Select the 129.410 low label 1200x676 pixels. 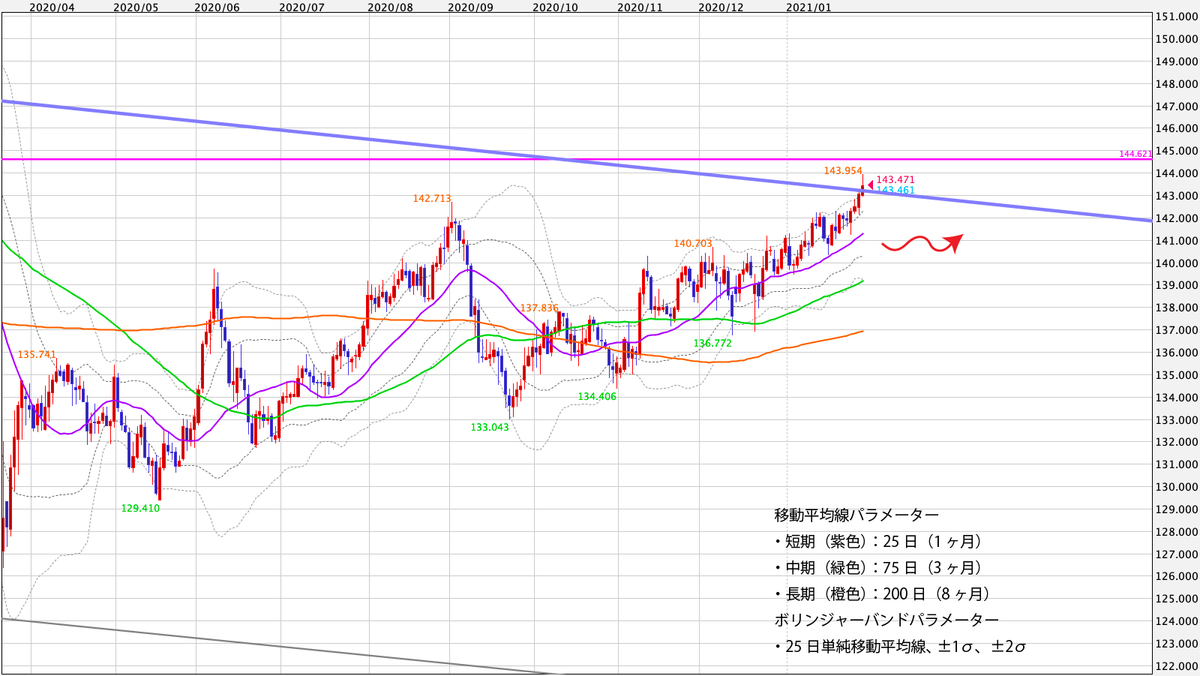[x=141, y=508]
